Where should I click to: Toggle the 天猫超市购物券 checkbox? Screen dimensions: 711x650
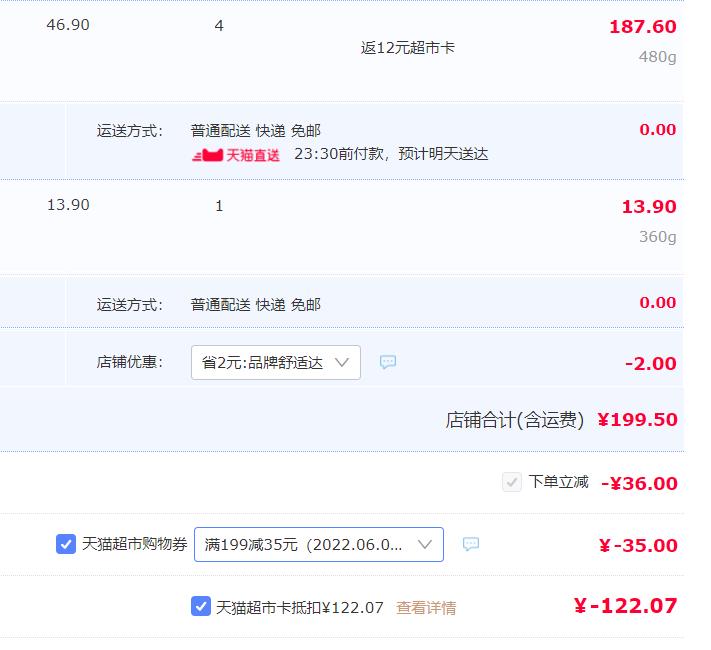tap(66, 544)
